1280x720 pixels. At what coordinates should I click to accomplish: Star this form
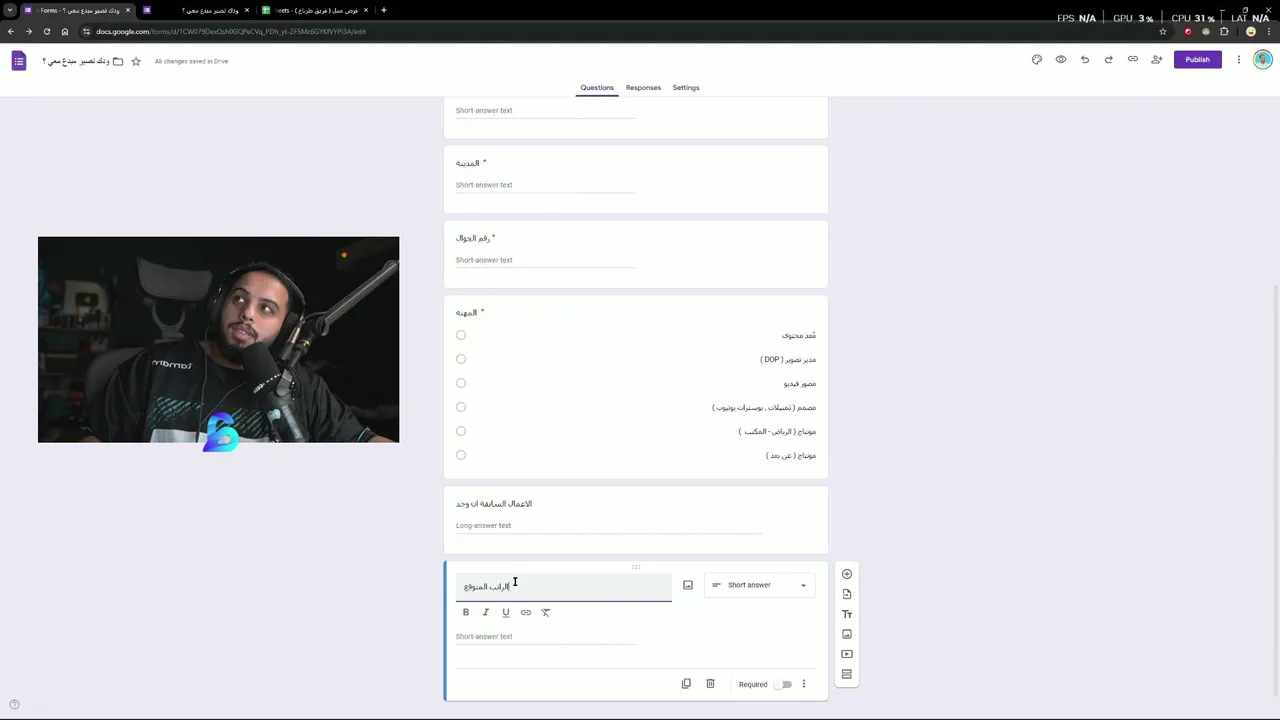(136, 61)
